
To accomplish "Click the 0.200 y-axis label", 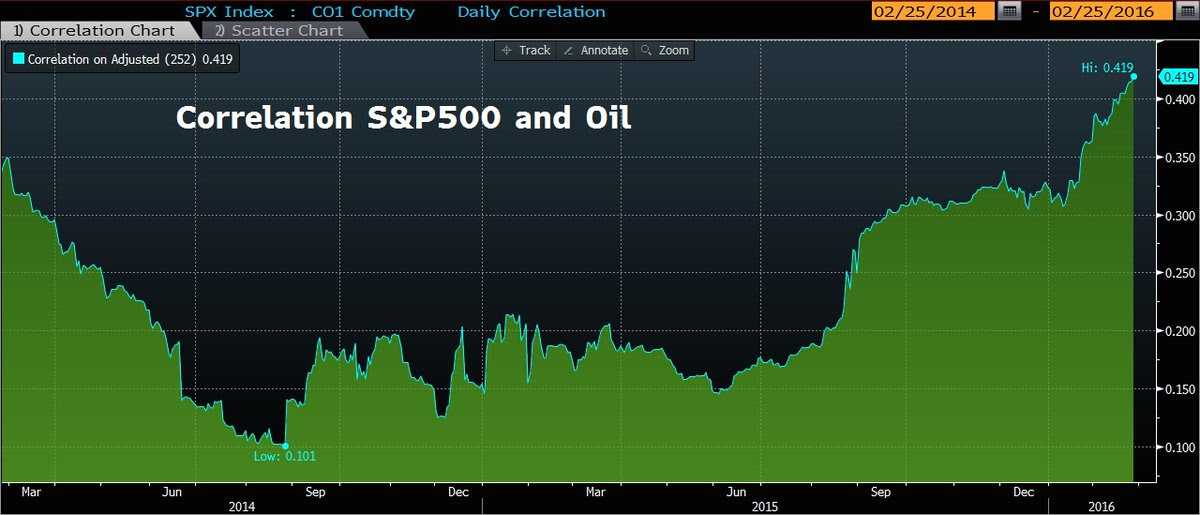I will point(1178,331).
